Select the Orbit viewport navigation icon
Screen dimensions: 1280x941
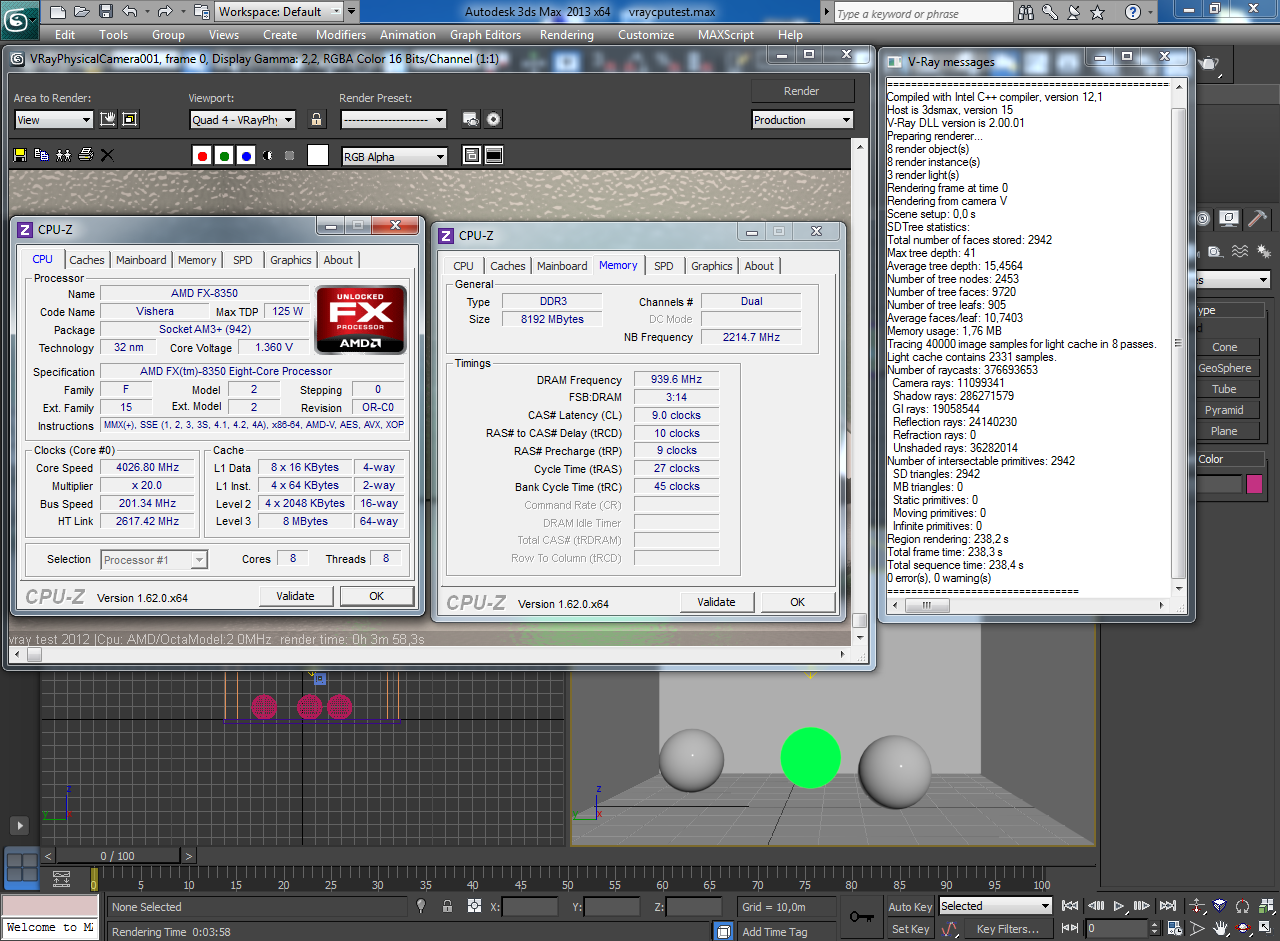[1242, 929]
